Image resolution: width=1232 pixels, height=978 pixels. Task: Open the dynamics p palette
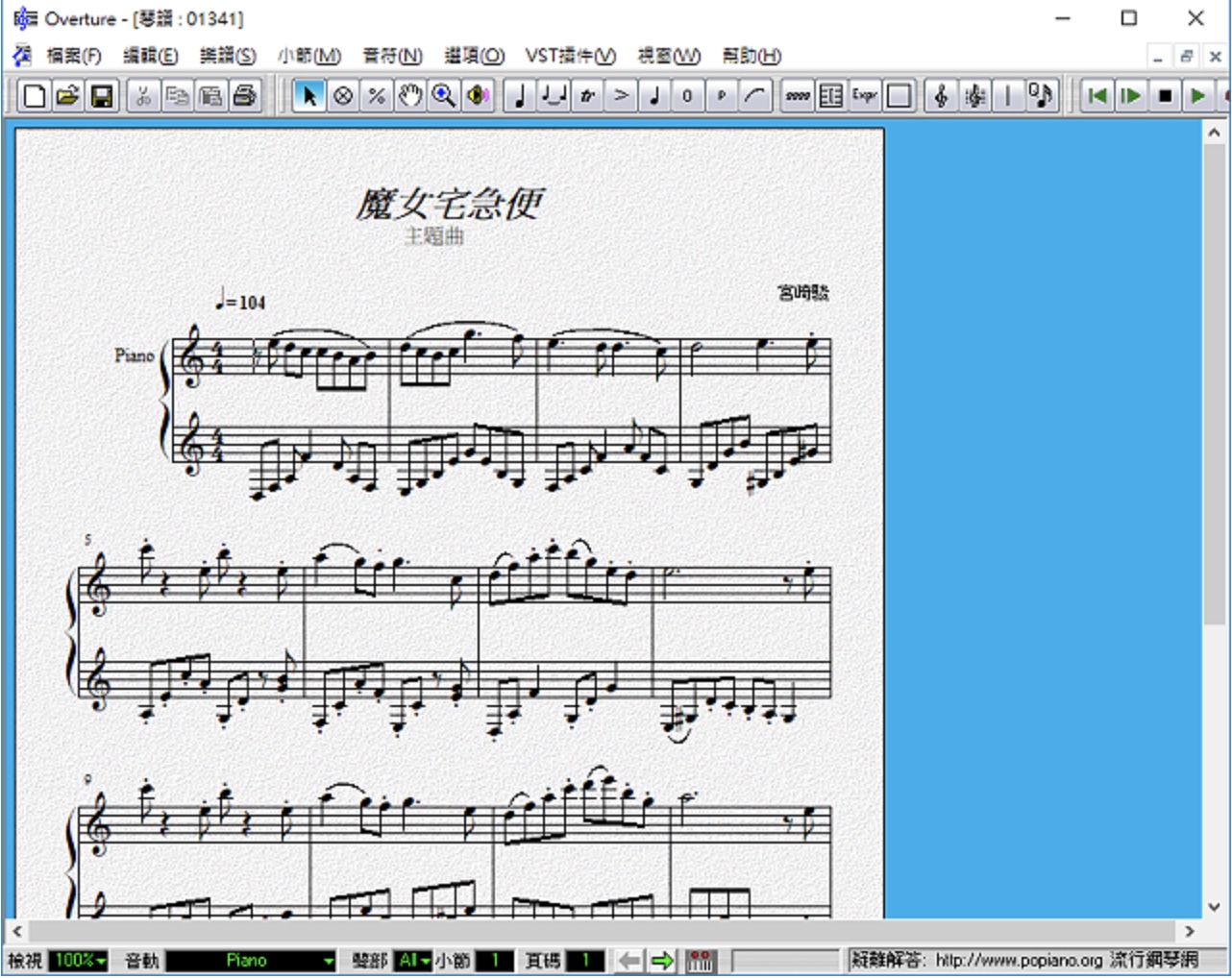tap(722, 96)
